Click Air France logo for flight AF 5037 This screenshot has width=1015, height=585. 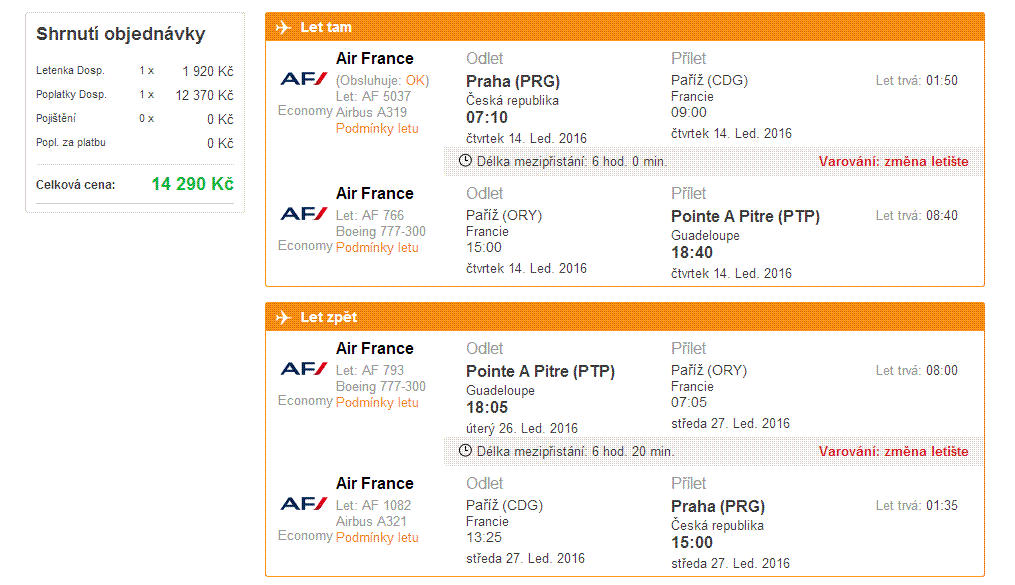[304, 79]
